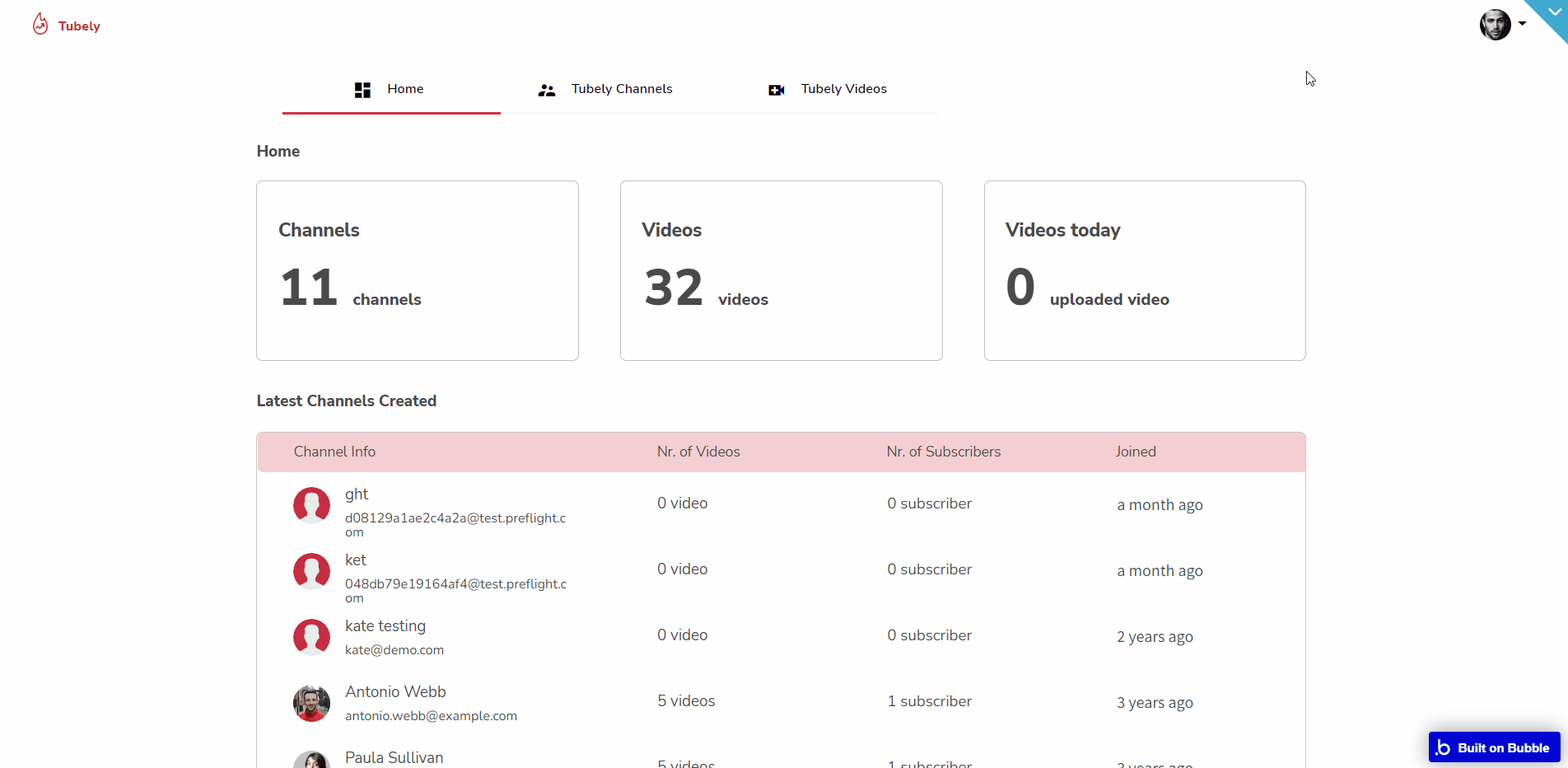
Task: Open the Home tab
Action: [391, 89]
